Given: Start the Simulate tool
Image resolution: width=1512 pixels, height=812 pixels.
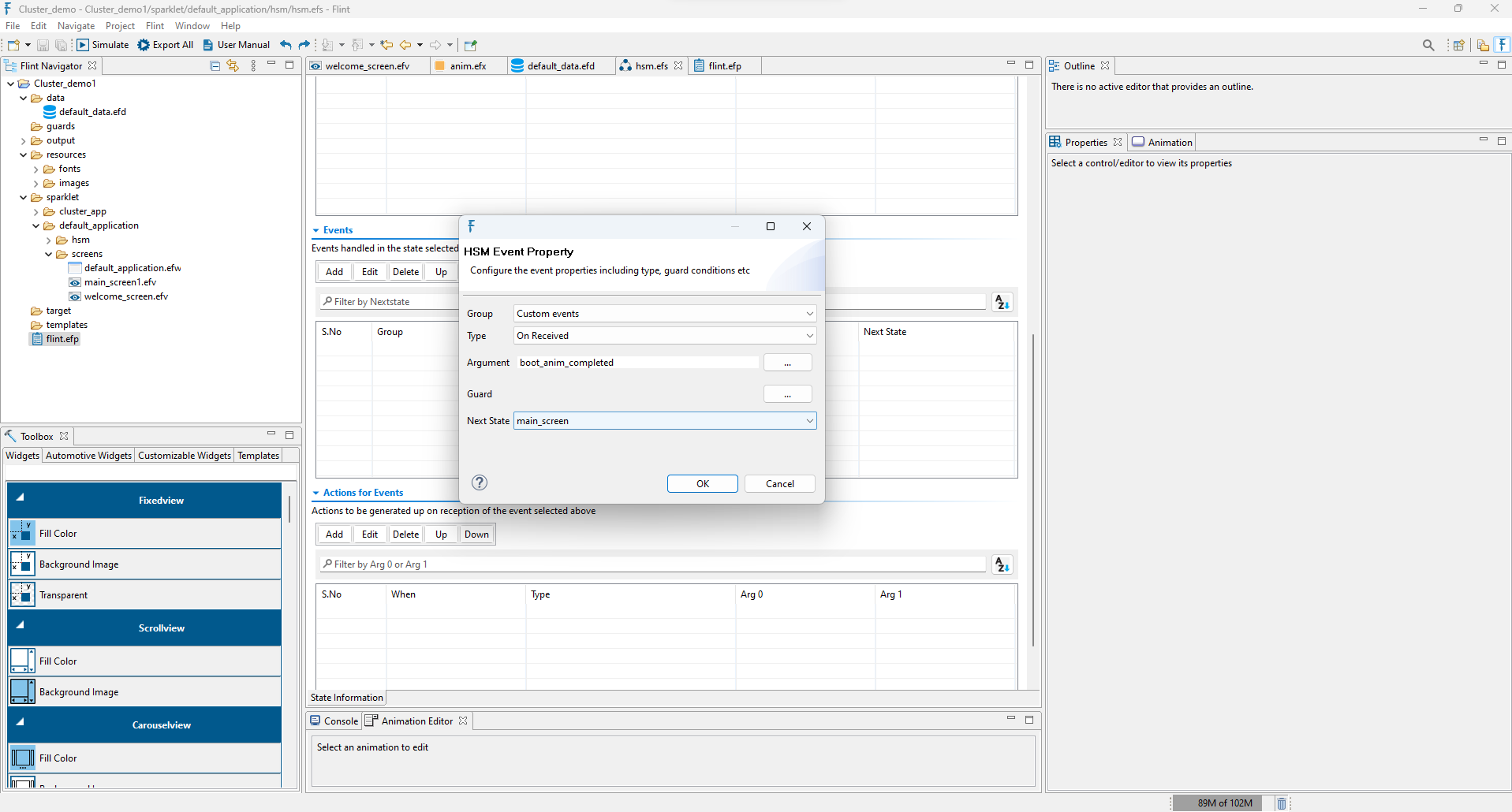Looking at the screenshot, I should 103,45.
